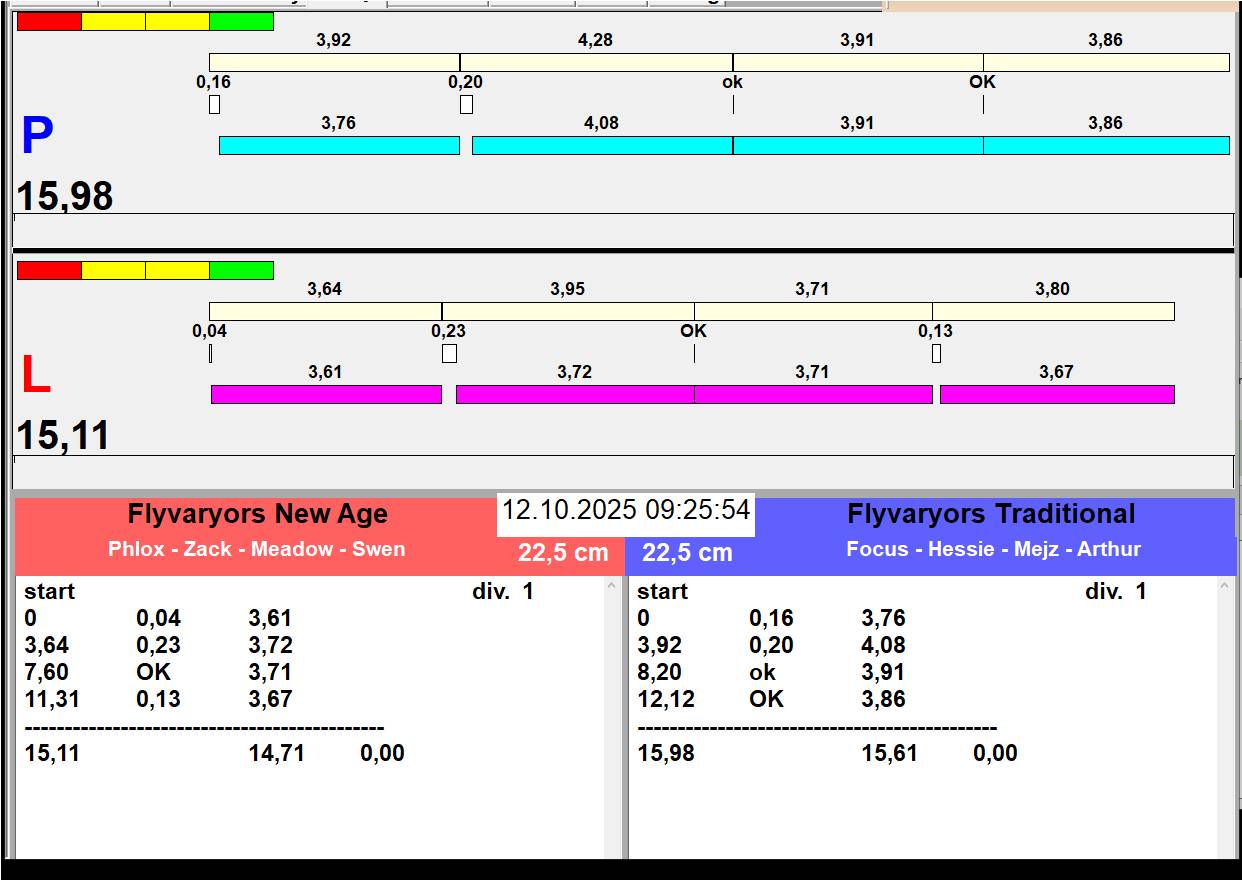Select the 0,20 changeover marker box in lane P
The width and height of the screenshot is (1242, 880).
(x=466, y=104)
